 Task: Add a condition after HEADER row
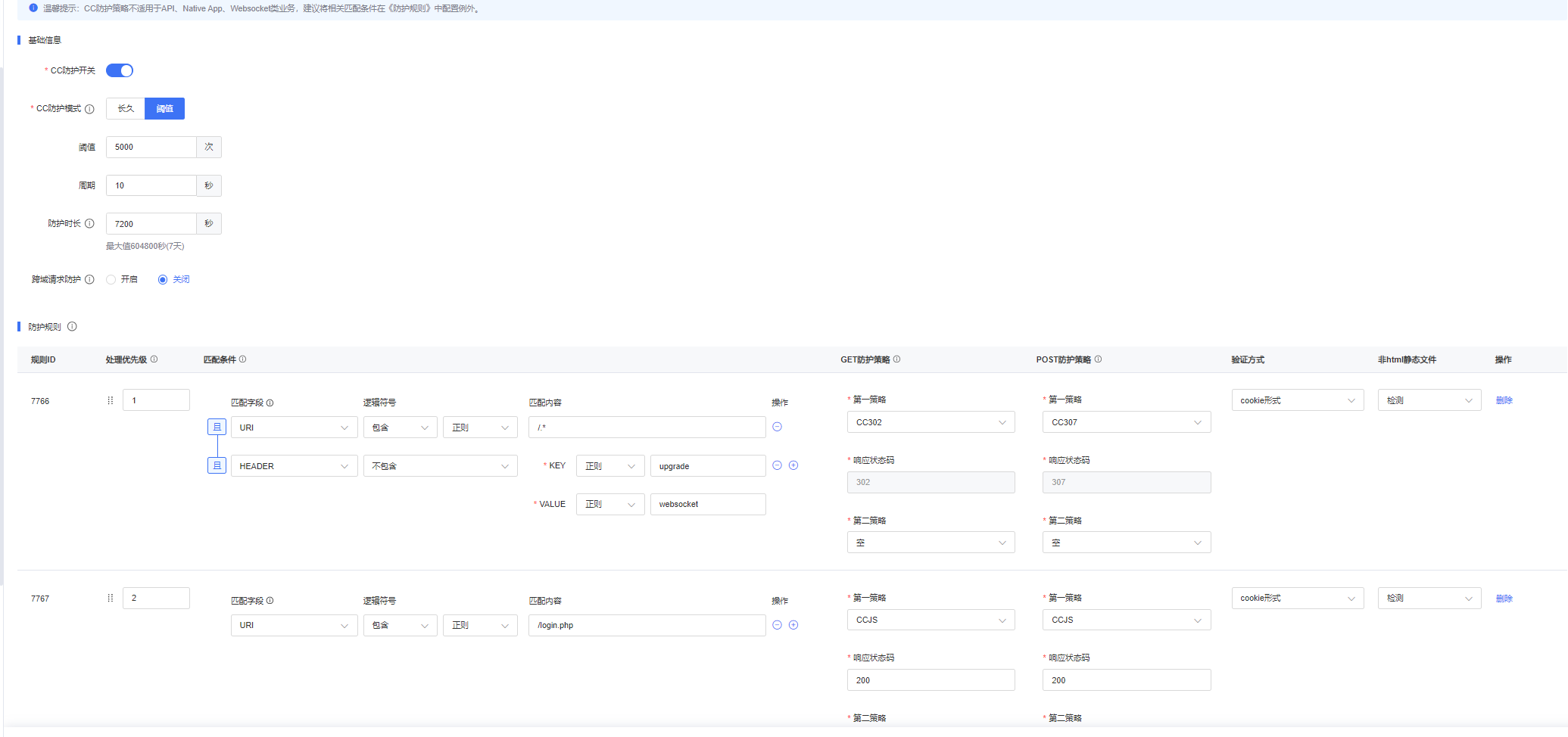click(793, 465)
